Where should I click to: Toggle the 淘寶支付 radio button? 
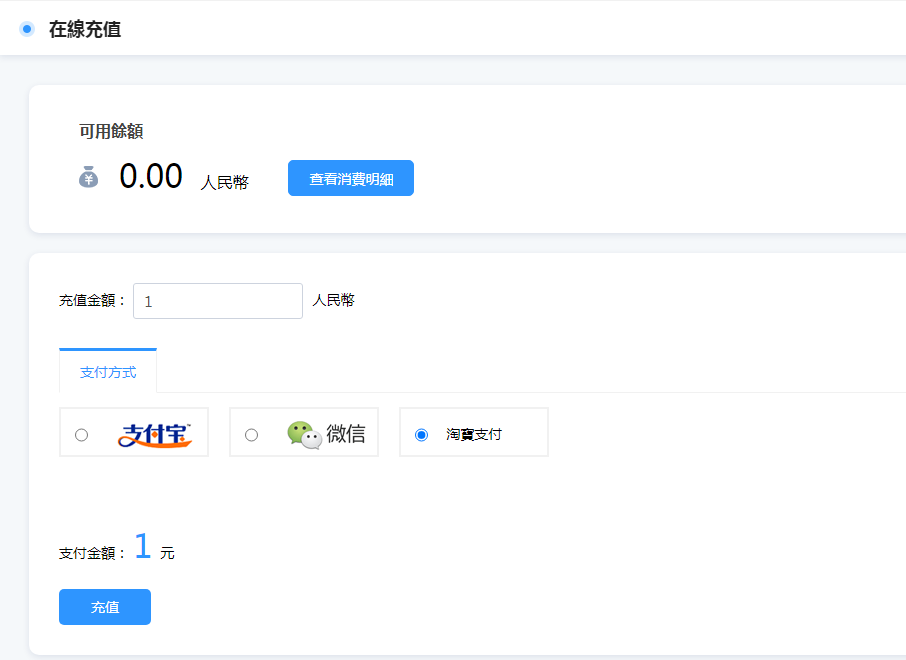tap(422, 435)
